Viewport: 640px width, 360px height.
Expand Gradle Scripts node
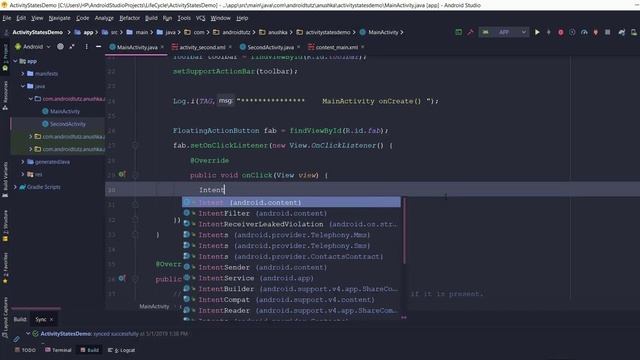[x=16, y=187]
